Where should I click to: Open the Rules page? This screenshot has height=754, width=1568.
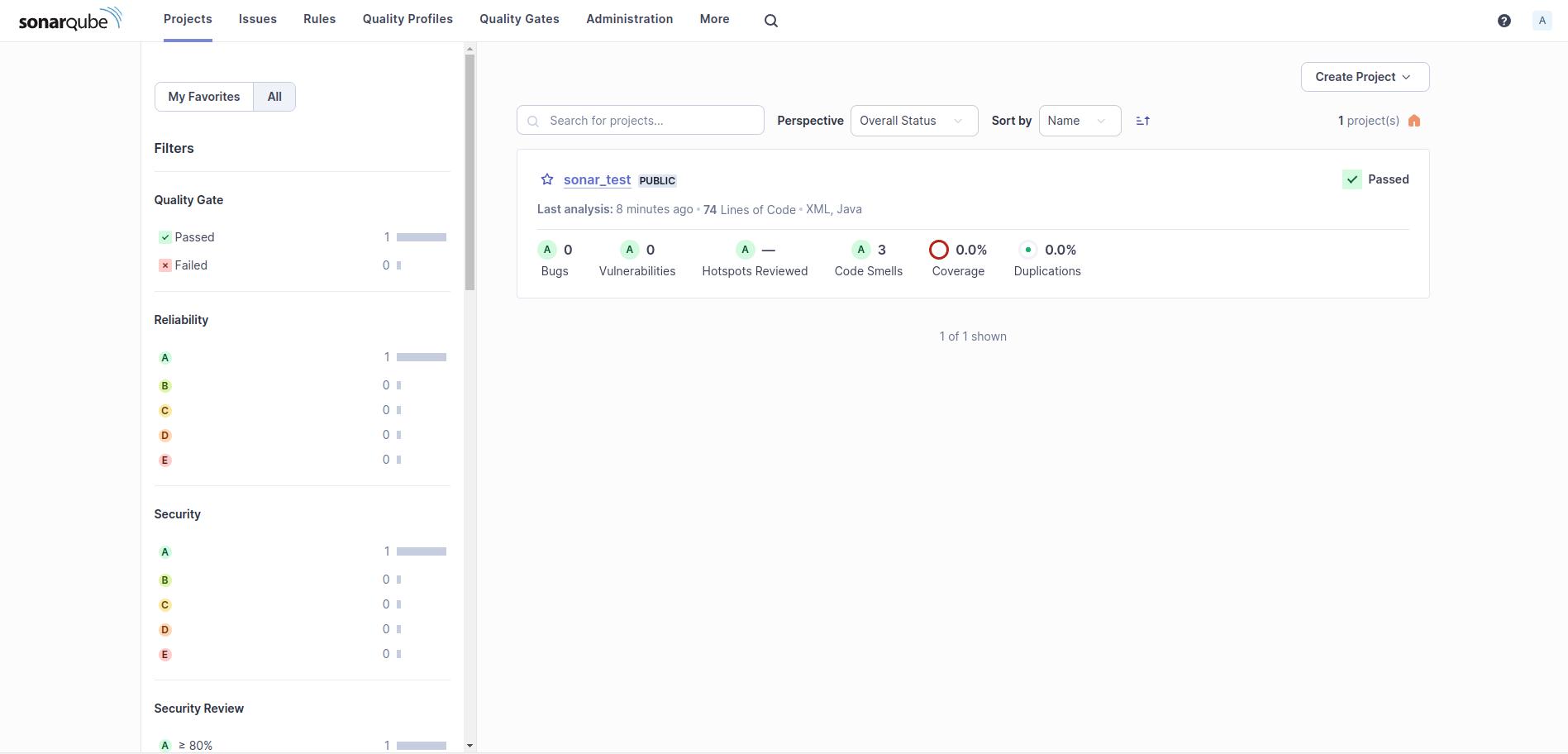pyautogui.click(x=319, y=19)
